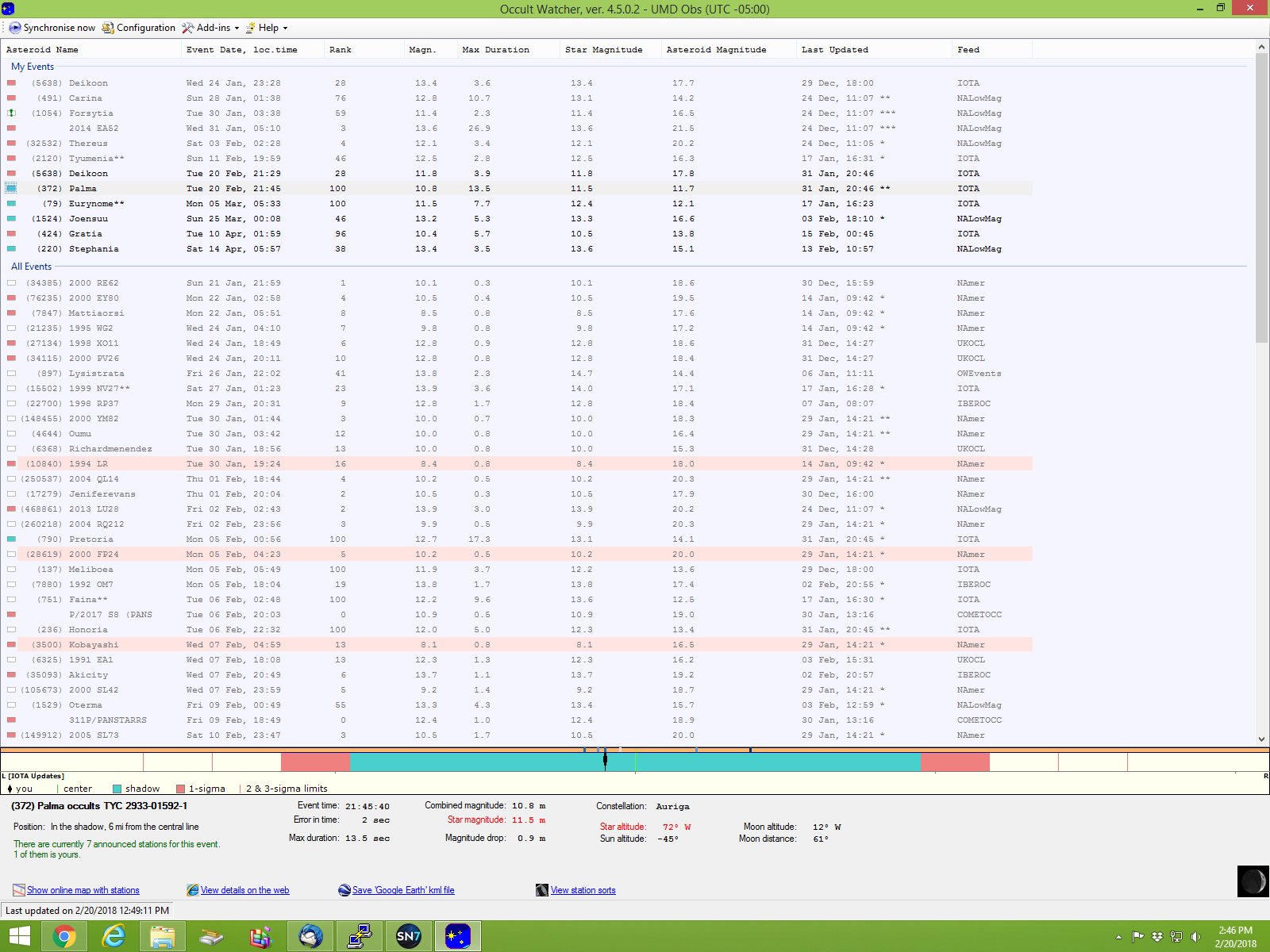Toggle the marker box for (34385) 2000 RE62
Image resolution: width=1270 pixels, height=952 pixels.
pos(11,283)
